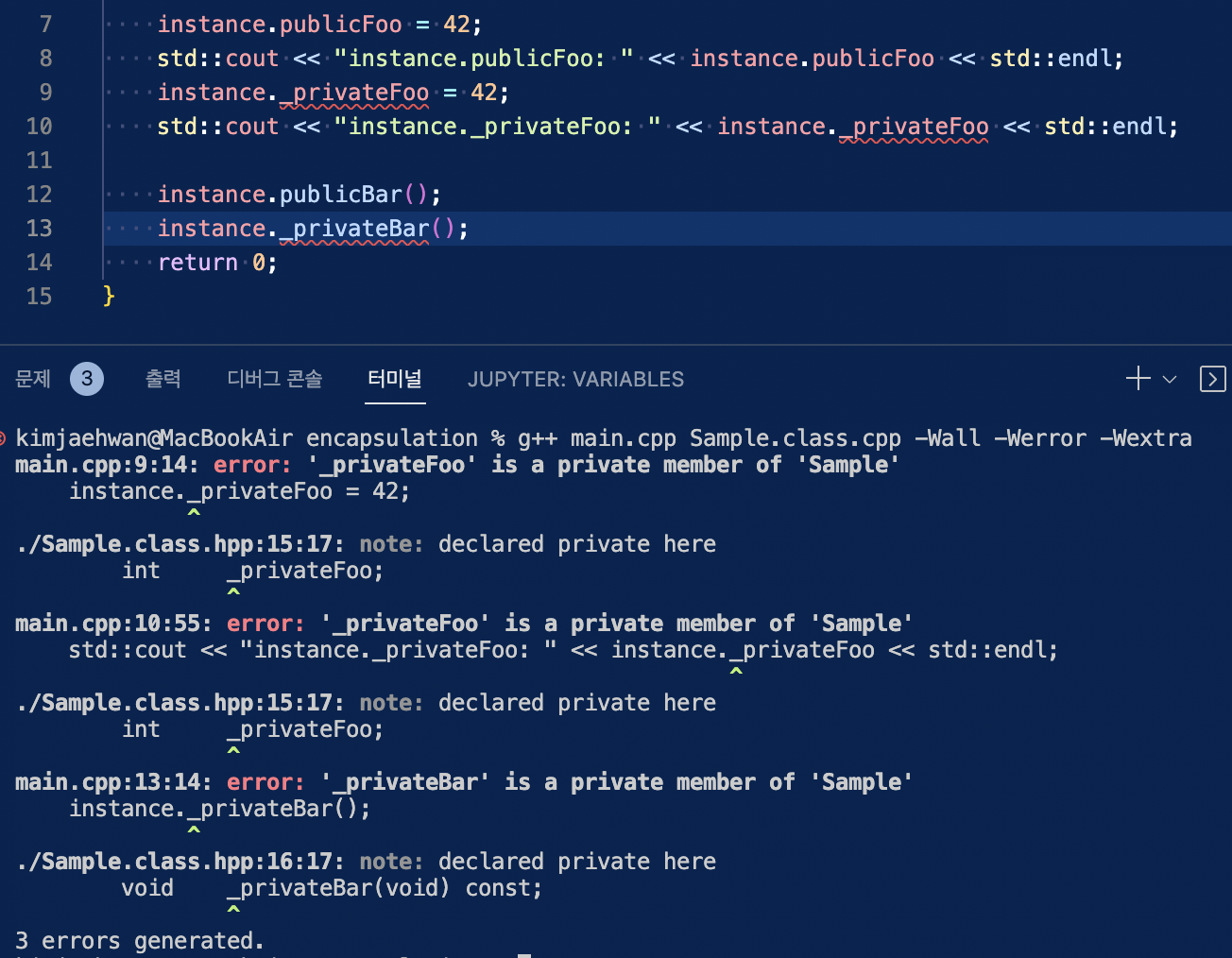1232x958 pixels.
Task: Click empty line number 11 in gutter
Action: tap(39, 160)
